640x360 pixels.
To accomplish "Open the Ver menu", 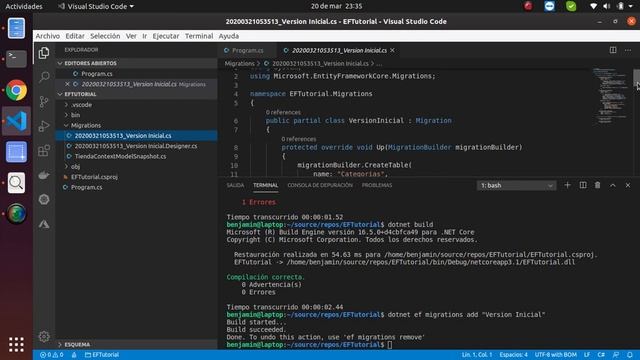I will [x=131, y=36].
